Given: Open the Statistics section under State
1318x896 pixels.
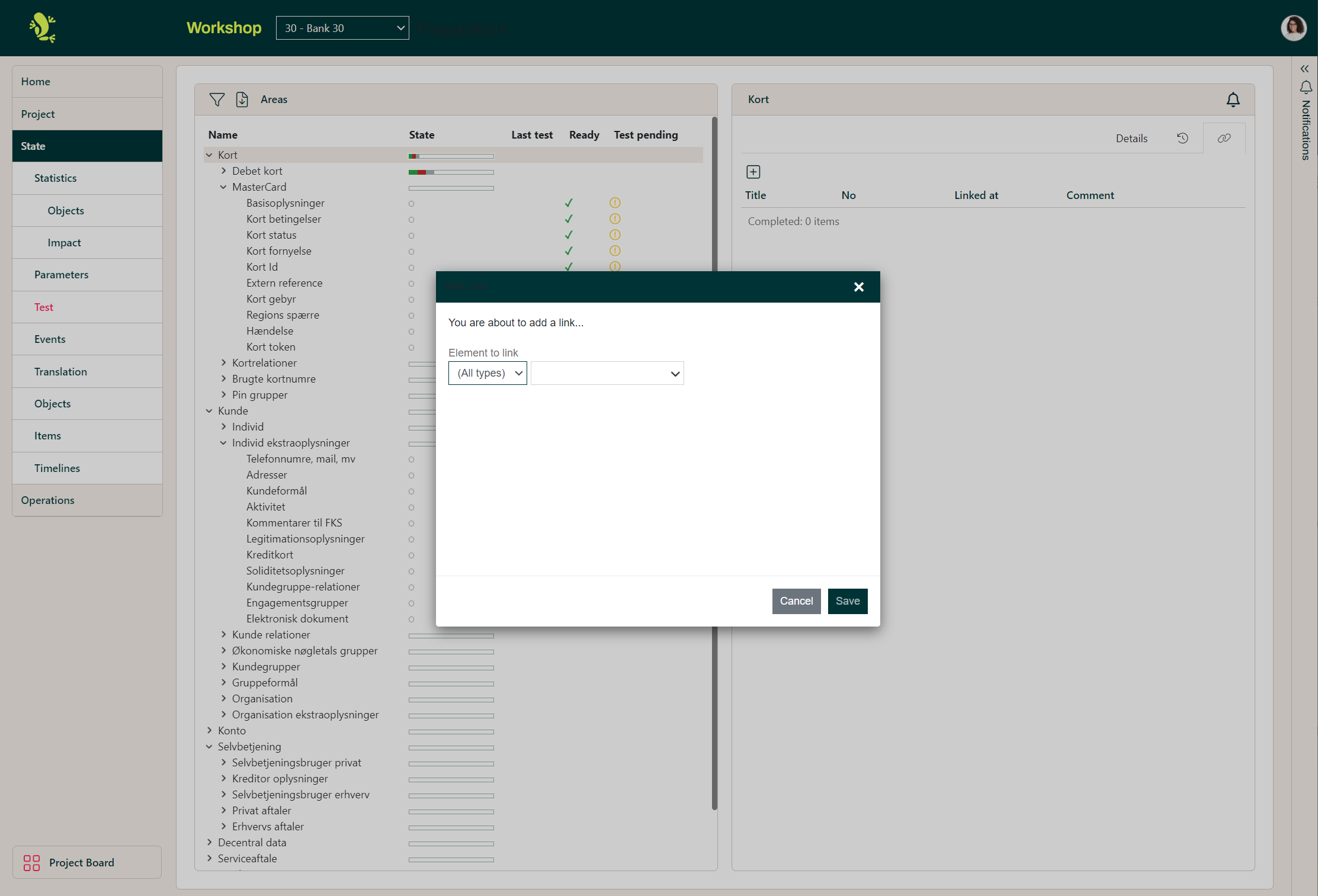Looking at the screenshot, I should pyautogui.click(x=55, y=178).
